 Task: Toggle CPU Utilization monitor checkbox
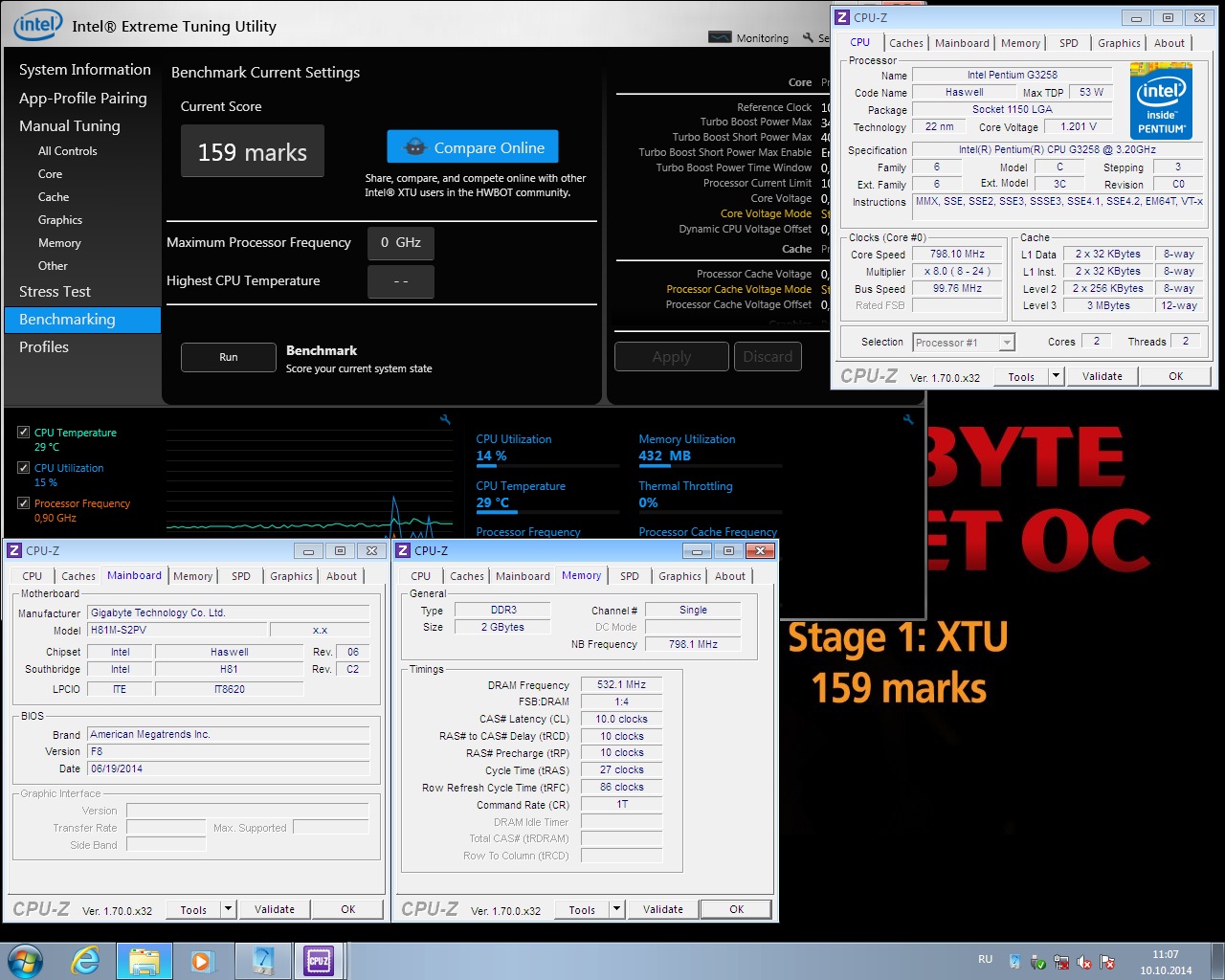click(23, 468)
